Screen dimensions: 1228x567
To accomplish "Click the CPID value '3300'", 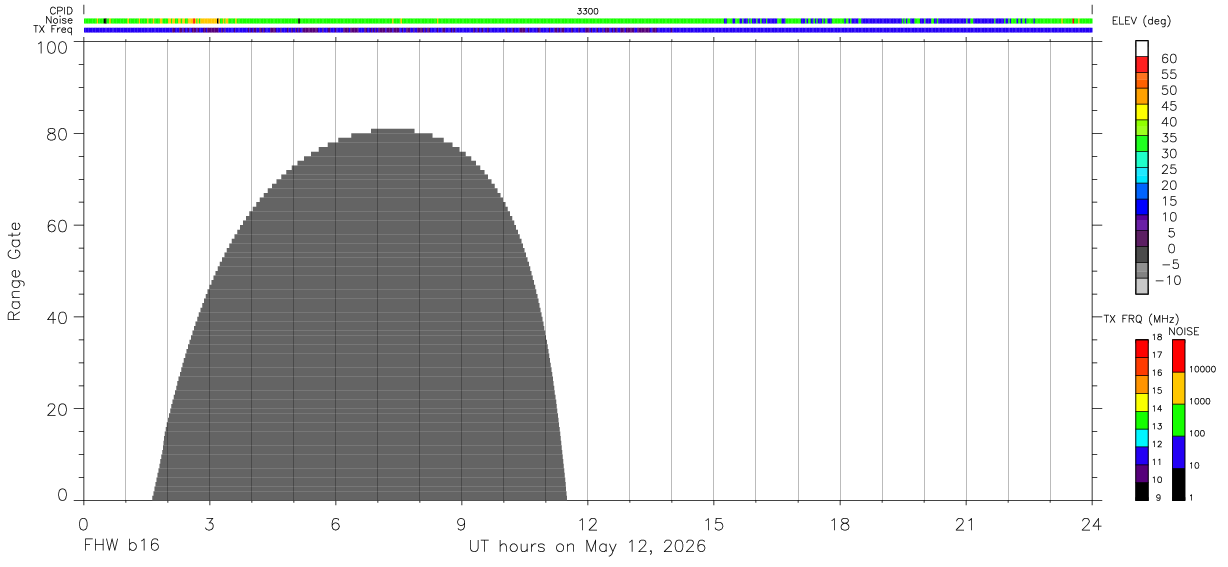I will tap(588, 11).
